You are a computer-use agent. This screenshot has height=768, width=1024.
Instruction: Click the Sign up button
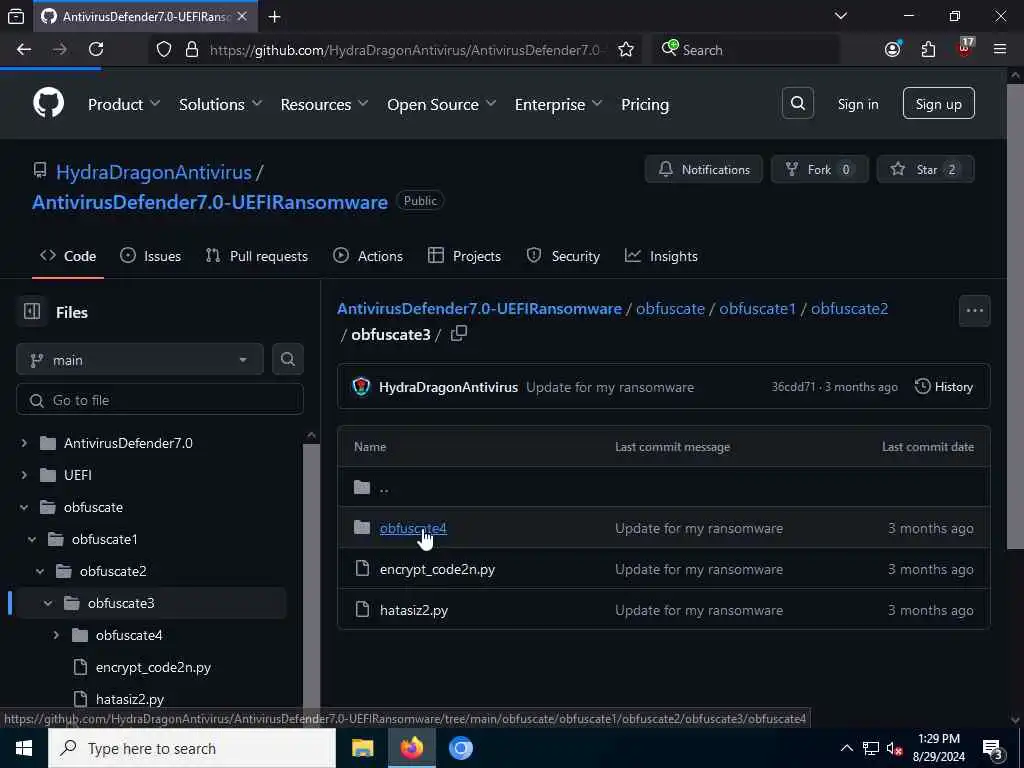click(938, 103)
